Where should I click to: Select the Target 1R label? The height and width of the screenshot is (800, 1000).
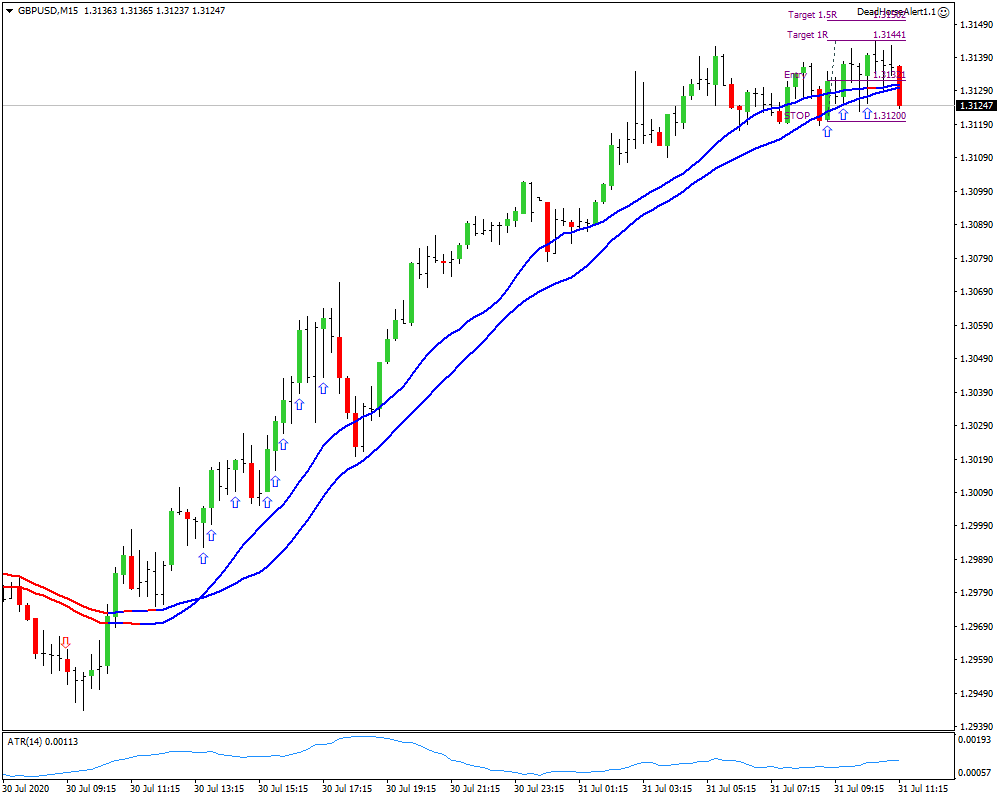pyautogui.click(x=807, y=34)
